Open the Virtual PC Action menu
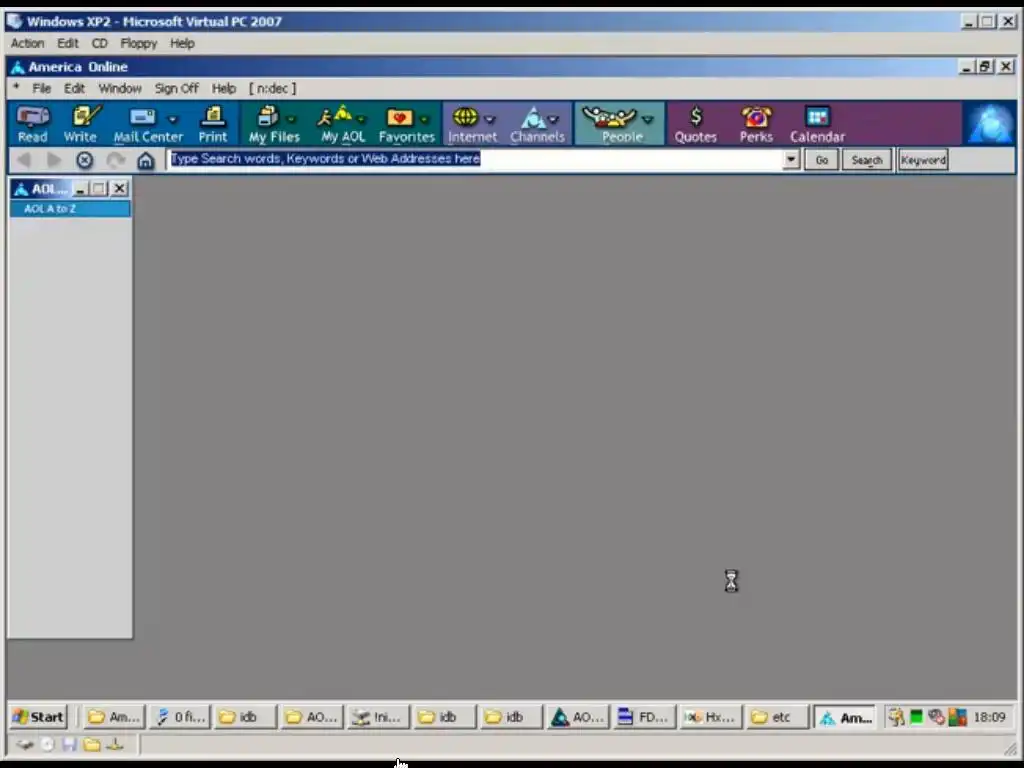The width and height of the screenshot is (1024, 768). click(27, 43)
